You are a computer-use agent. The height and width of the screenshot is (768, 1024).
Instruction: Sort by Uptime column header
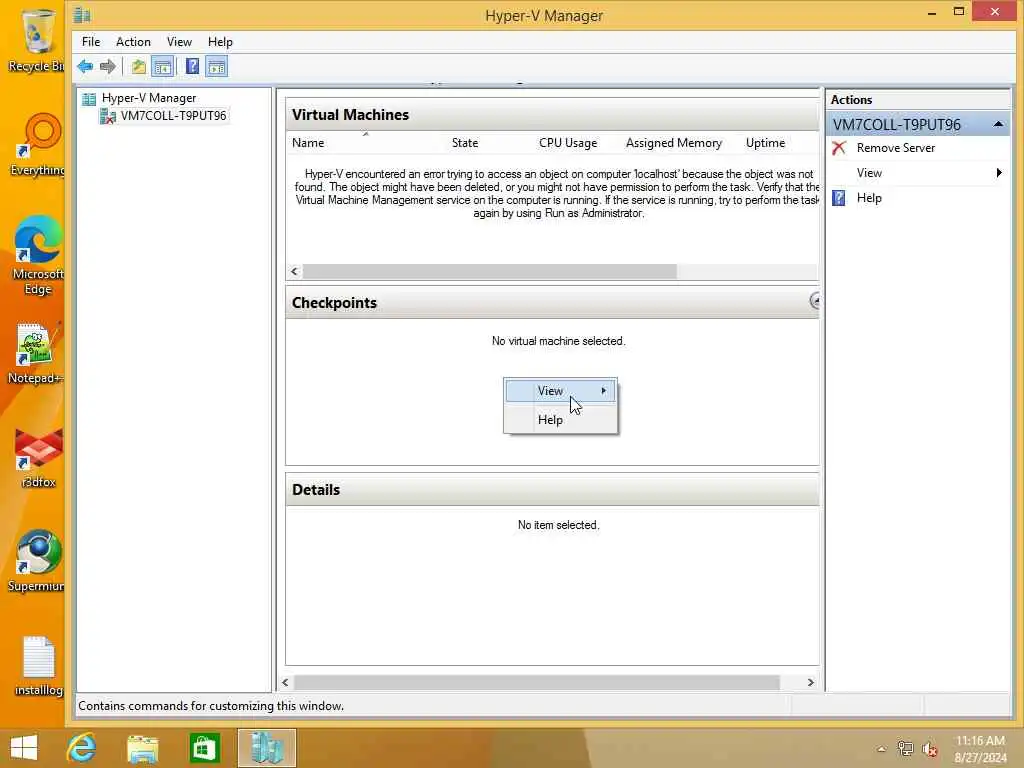point(765,143)
